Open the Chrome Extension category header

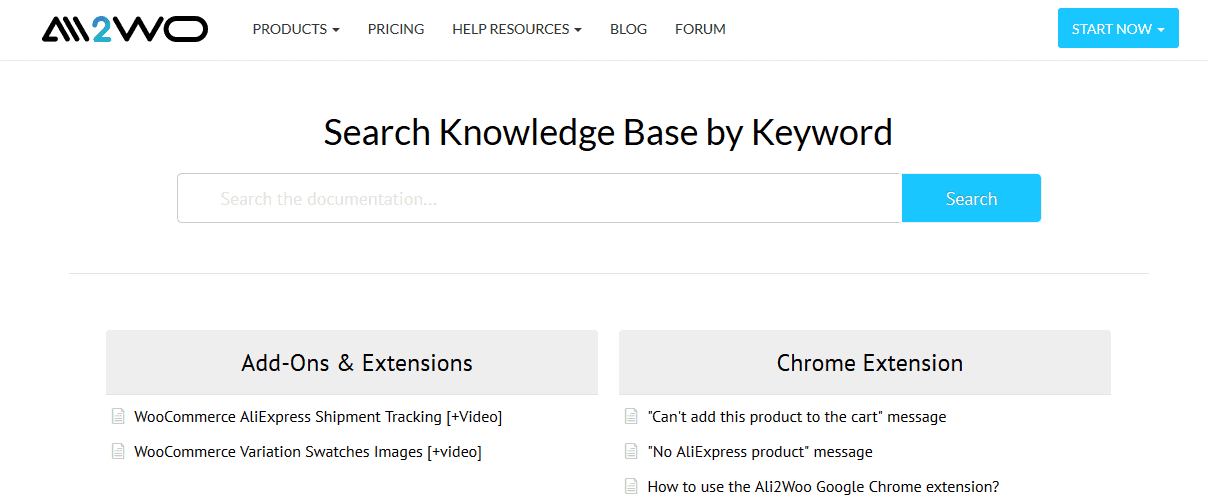pyautogui.click(x=870, y=362)
